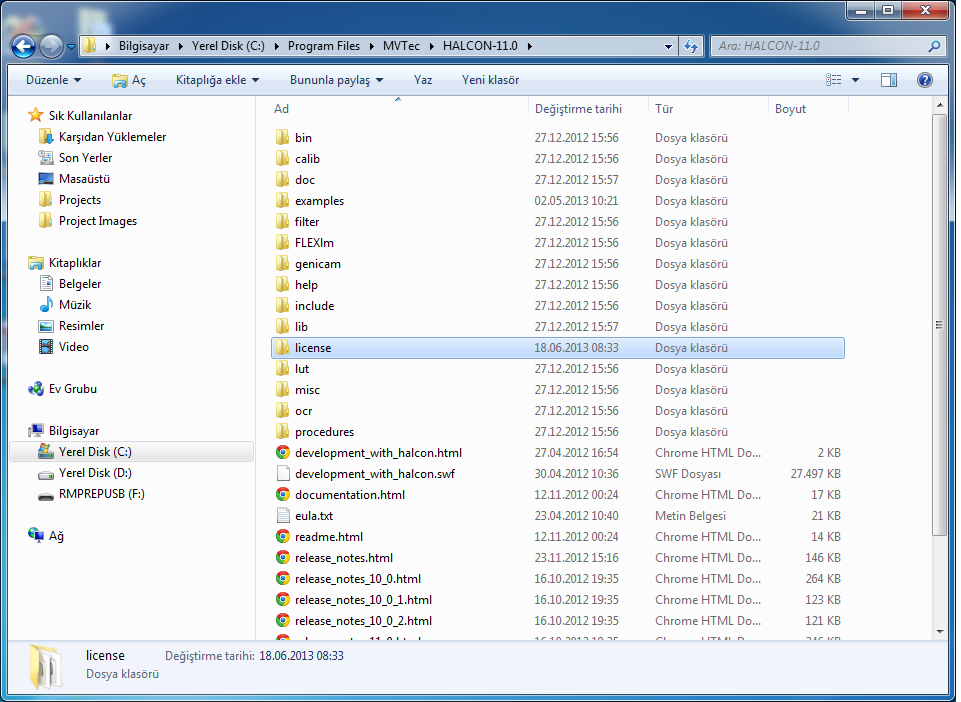
Task: Expand the arrow after Program Files breadcrumb
Action: point(371,46)
